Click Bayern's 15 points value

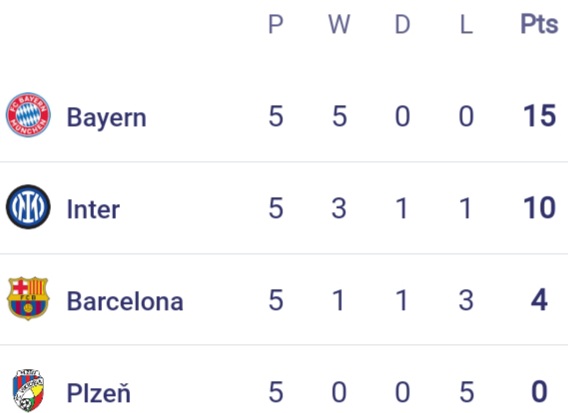point(539,116)
